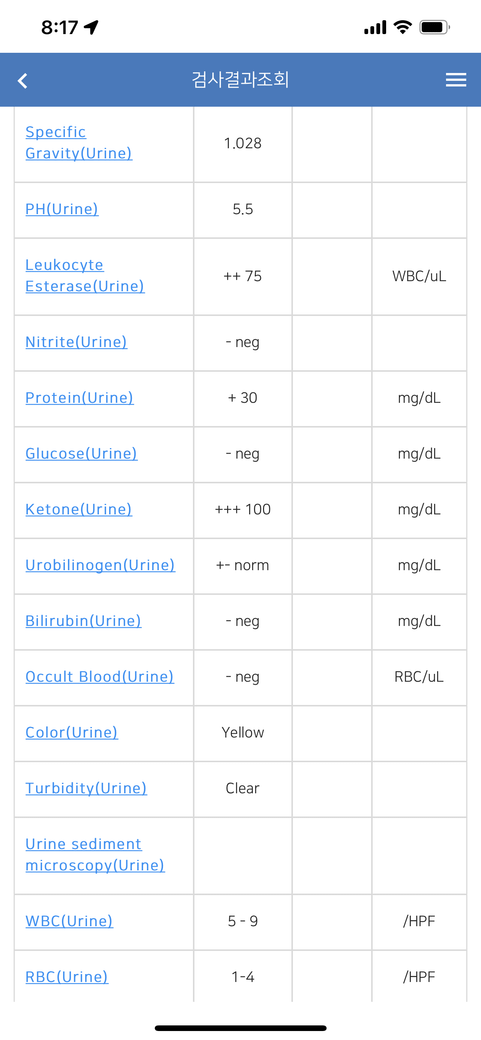This screenshot has width=481, height=1040.
Task: Tap the home indicator bar
Action: pyautogui.click(x=241, y=1028)
